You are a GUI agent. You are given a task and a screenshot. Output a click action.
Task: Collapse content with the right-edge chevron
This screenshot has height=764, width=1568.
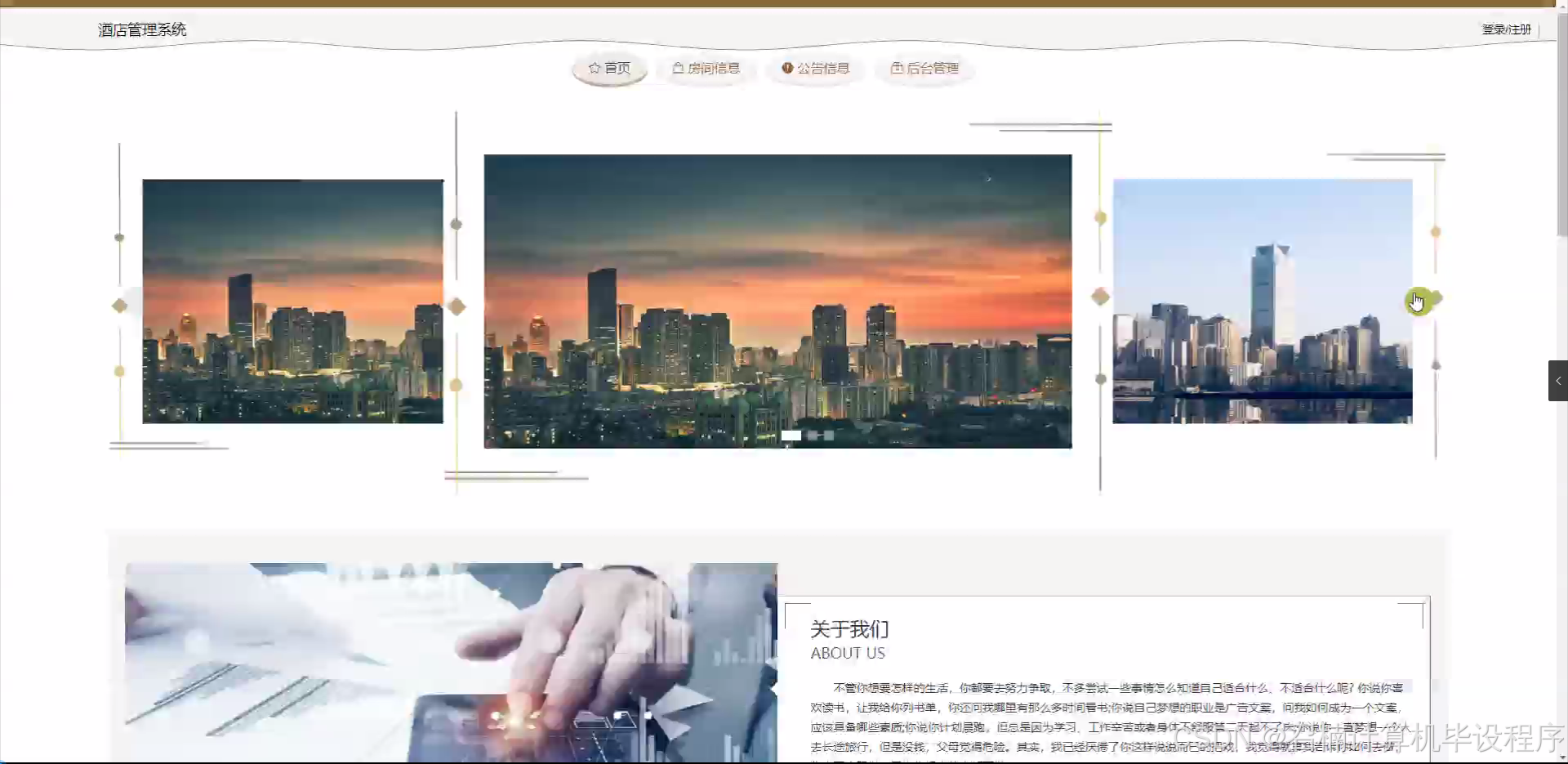click(1558, 381)
